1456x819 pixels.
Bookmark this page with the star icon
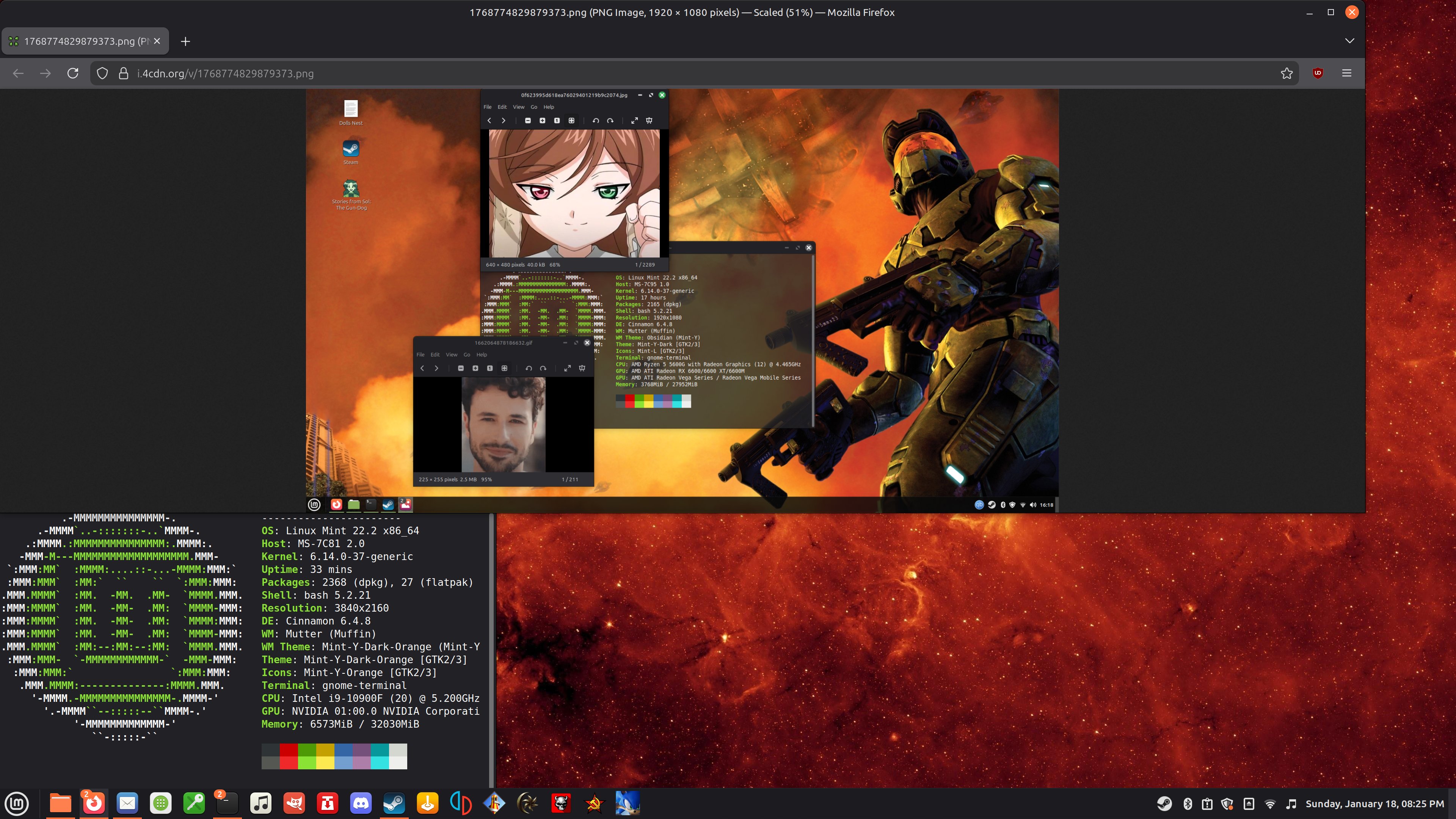tap(1287, 74)
